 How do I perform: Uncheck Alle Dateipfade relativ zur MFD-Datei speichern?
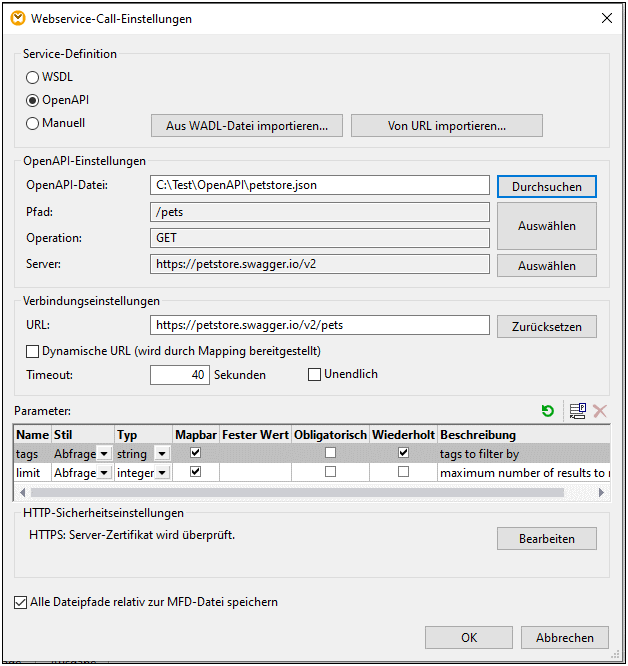pos(20,602)
